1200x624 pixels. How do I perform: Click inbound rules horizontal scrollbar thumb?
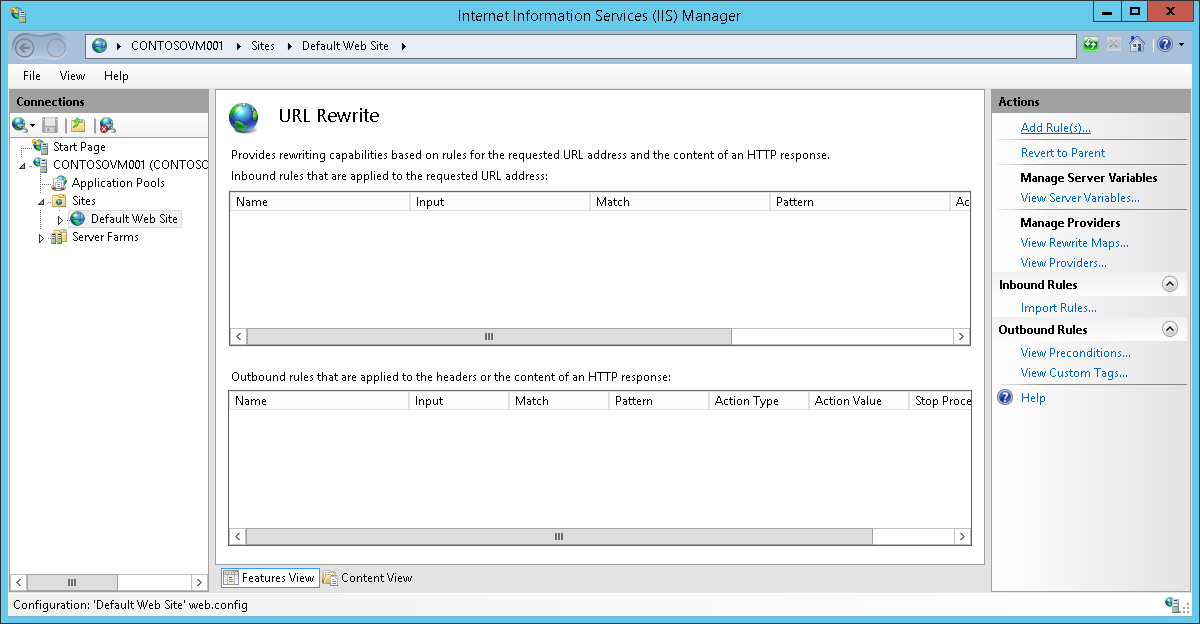489,337
